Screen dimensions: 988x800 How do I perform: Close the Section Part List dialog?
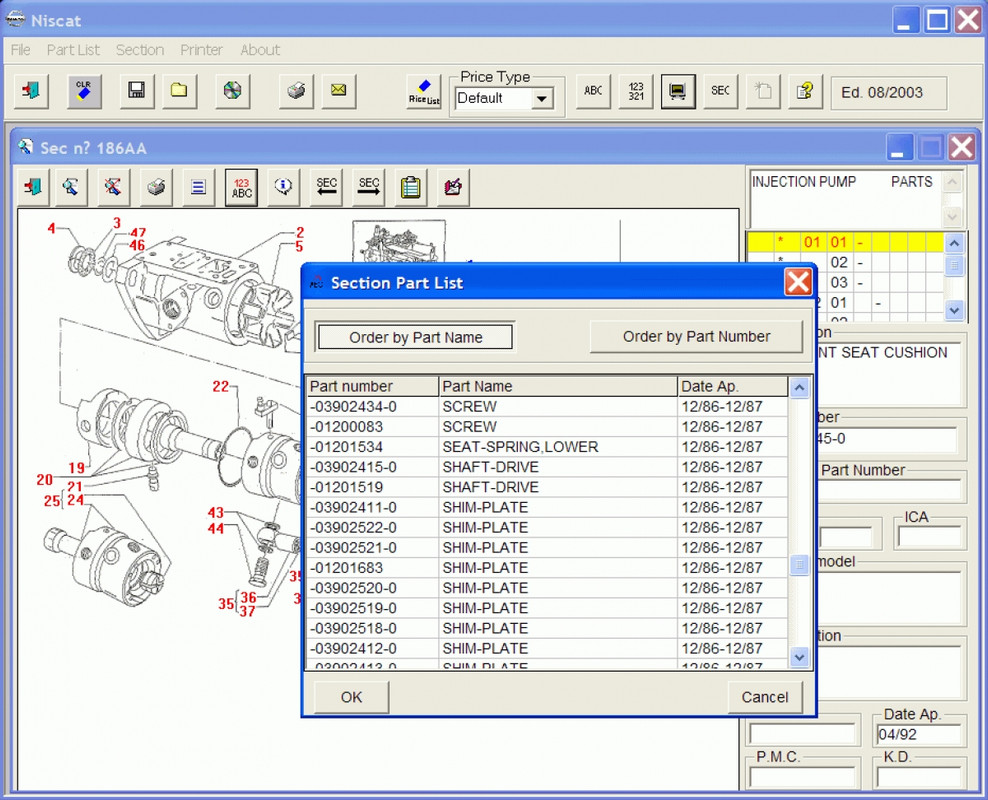pyautogui.click(x=798, y=282)
